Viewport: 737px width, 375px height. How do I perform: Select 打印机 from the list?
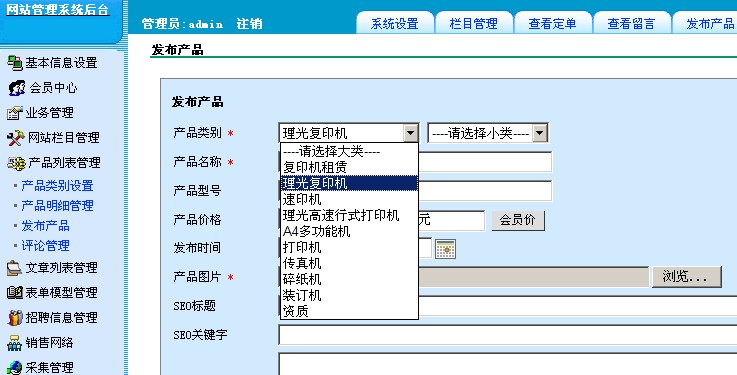point(349,247)
